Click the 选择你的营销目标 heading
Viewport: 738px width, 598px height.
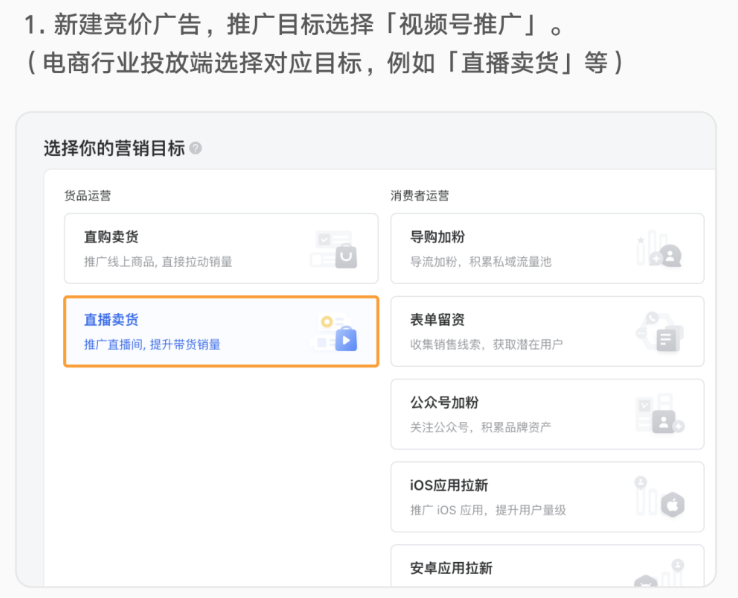(x=114, y=148)
